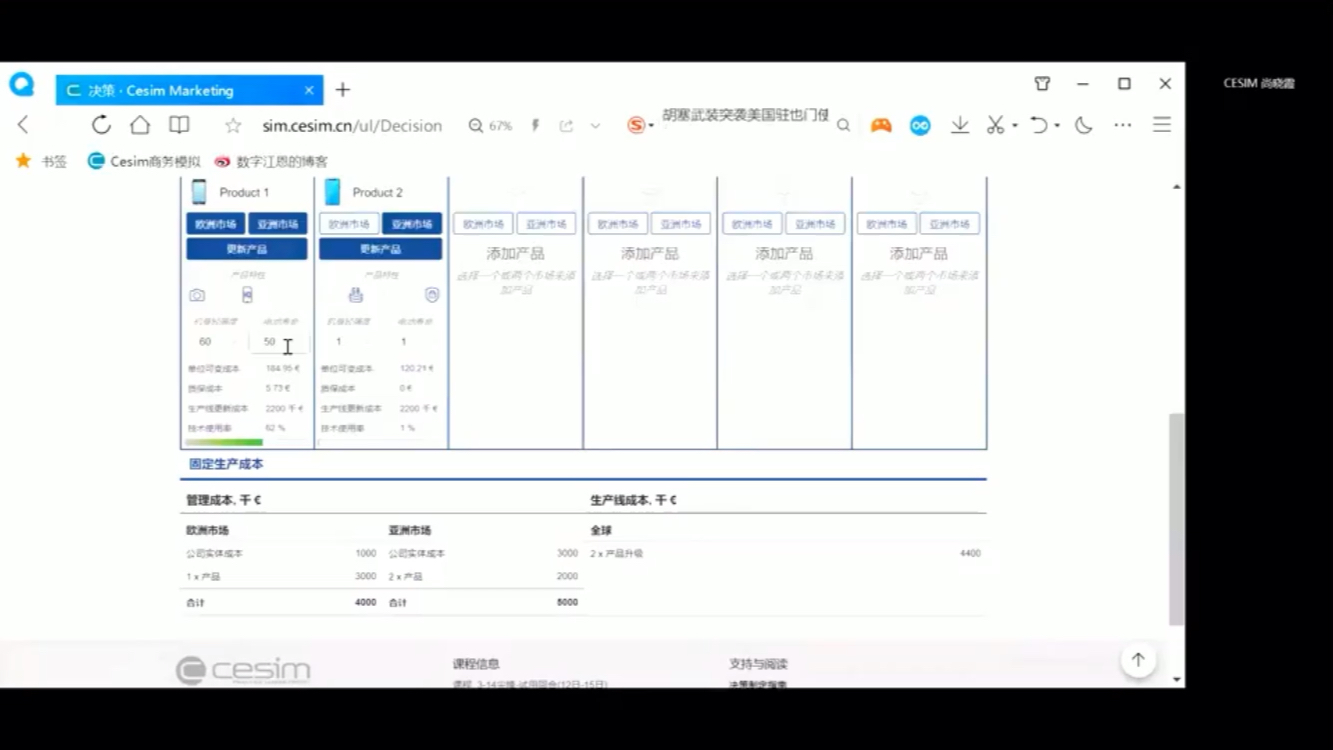This screenshot has height=750, width=1333.
Task: Expand the address bar dropdown chevron
Action: point(595,126)
